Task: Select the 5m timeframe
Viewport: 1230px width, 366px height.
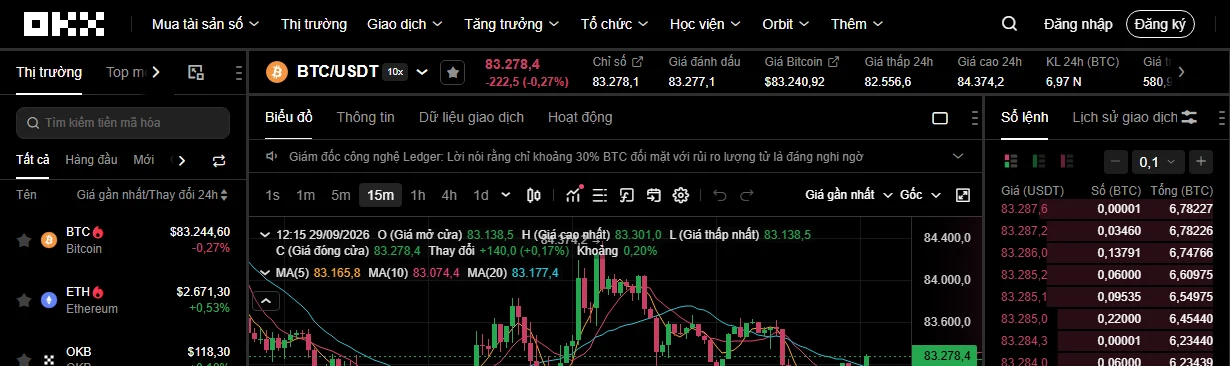Action: tap(341, 195)
